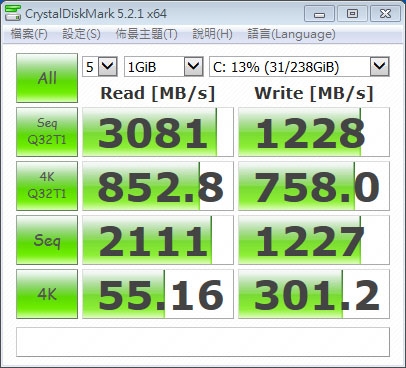Viewport: 406px width, 368px height.
Task: Click the Write [MB/s] column header
Action: [x=314, y=93]
